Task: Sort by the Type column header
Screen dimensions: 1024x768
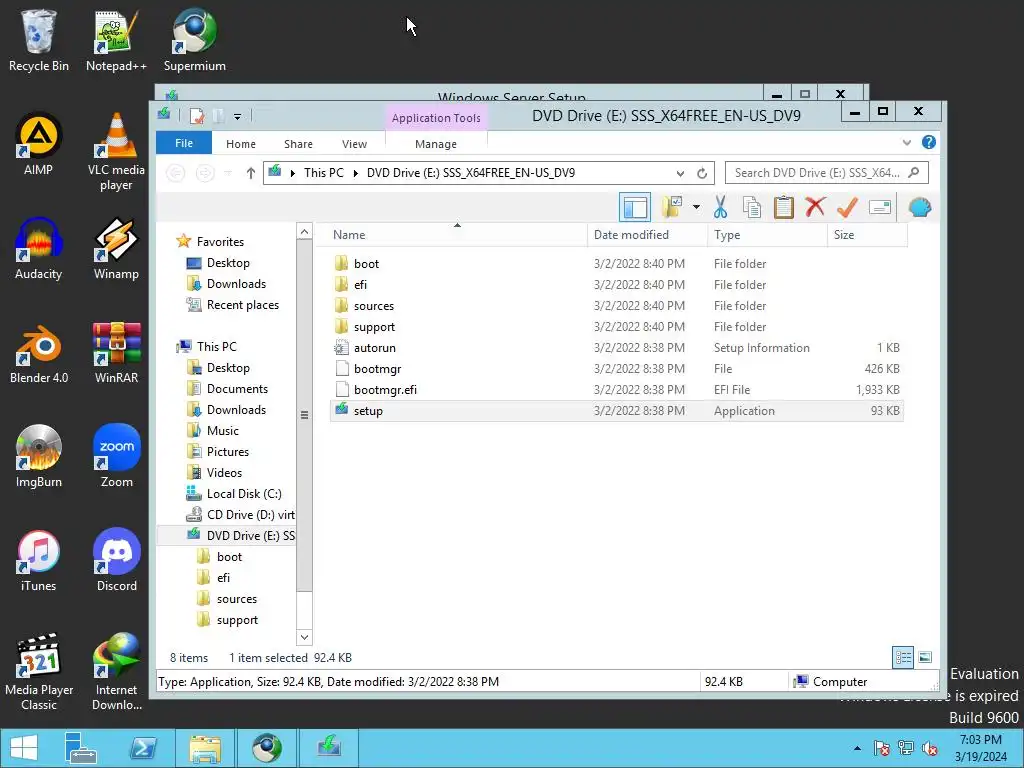Action: [767, 235]
